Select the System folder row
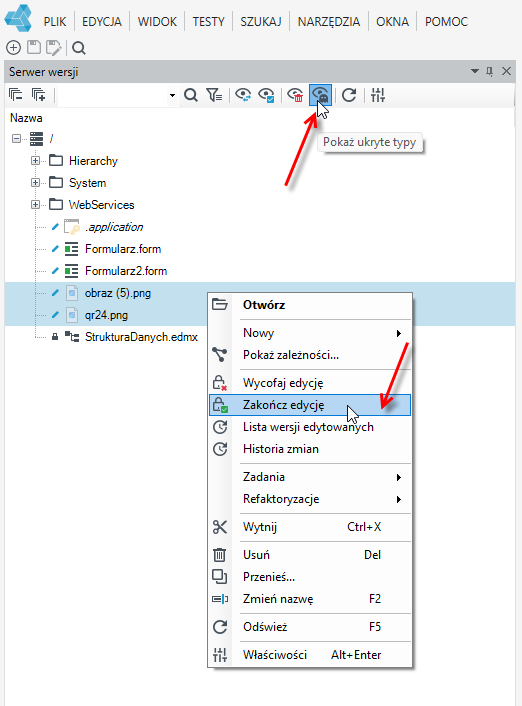The width and height of the screenshot is (522, 706). (87, 183)
